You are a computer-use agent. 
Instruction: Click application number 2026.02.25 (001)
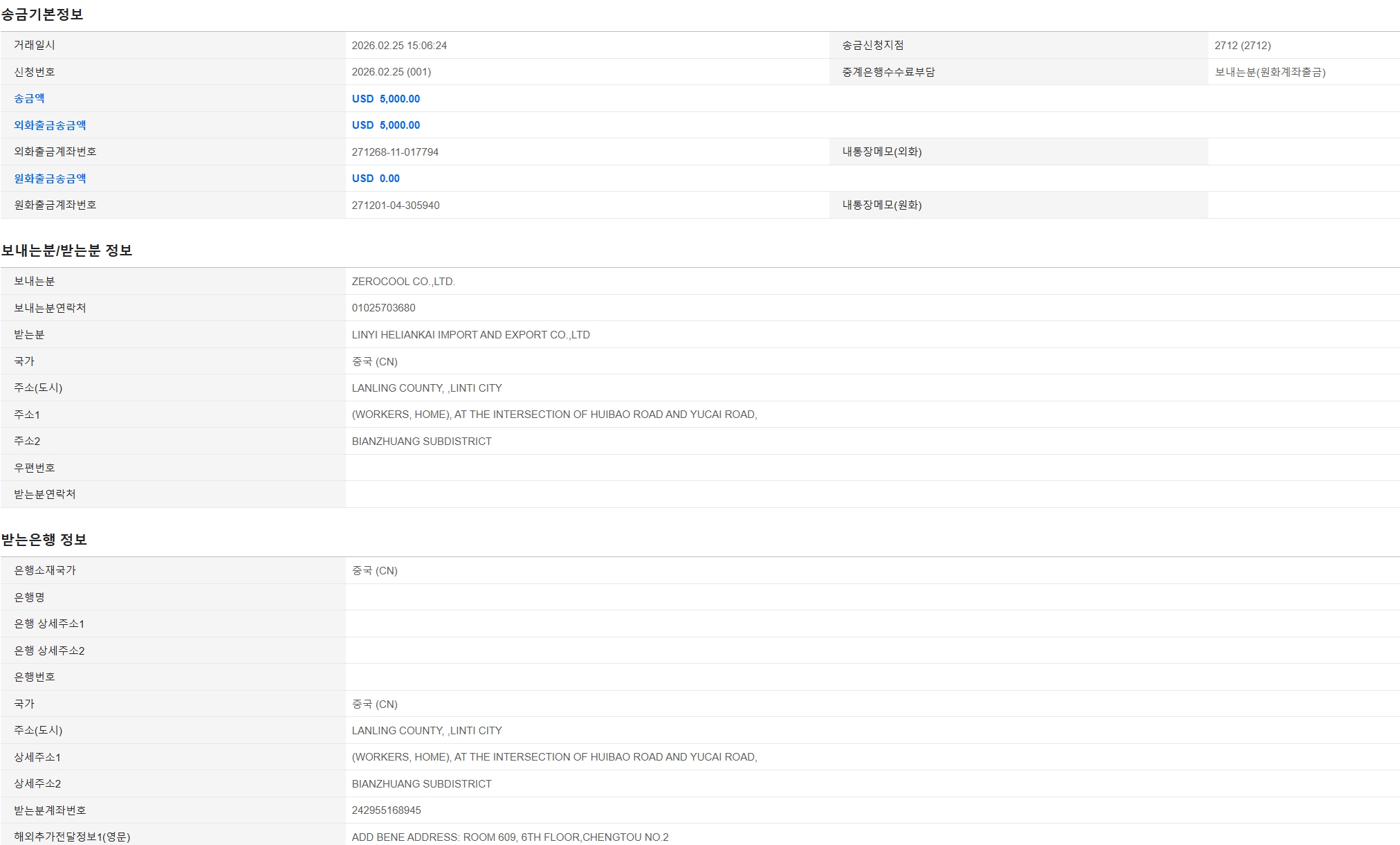point(391,72)
